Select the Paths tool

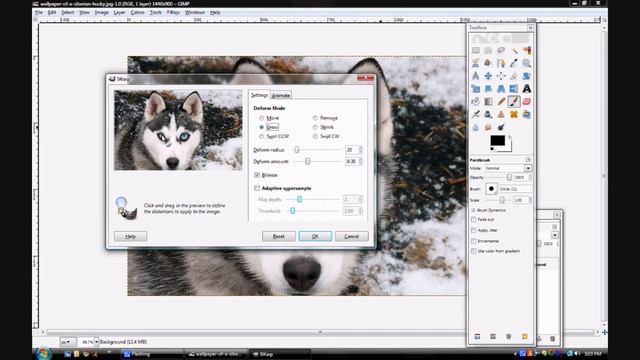501,63
